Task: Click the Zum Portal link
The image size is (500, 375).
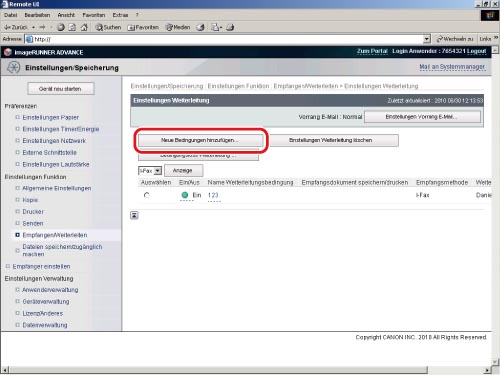Action: coord(372,51)
